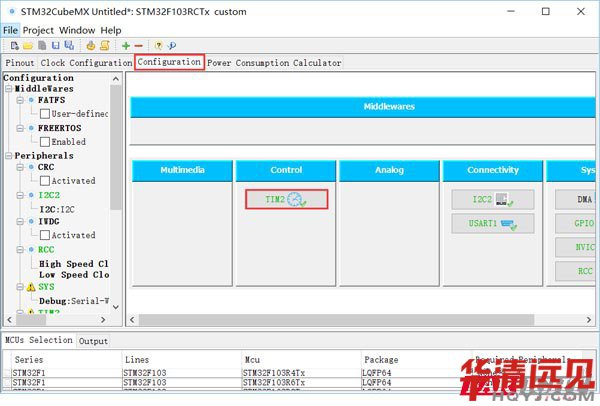Click the Save Project floppy icon
600x406 pixels.
pos(56,46)
